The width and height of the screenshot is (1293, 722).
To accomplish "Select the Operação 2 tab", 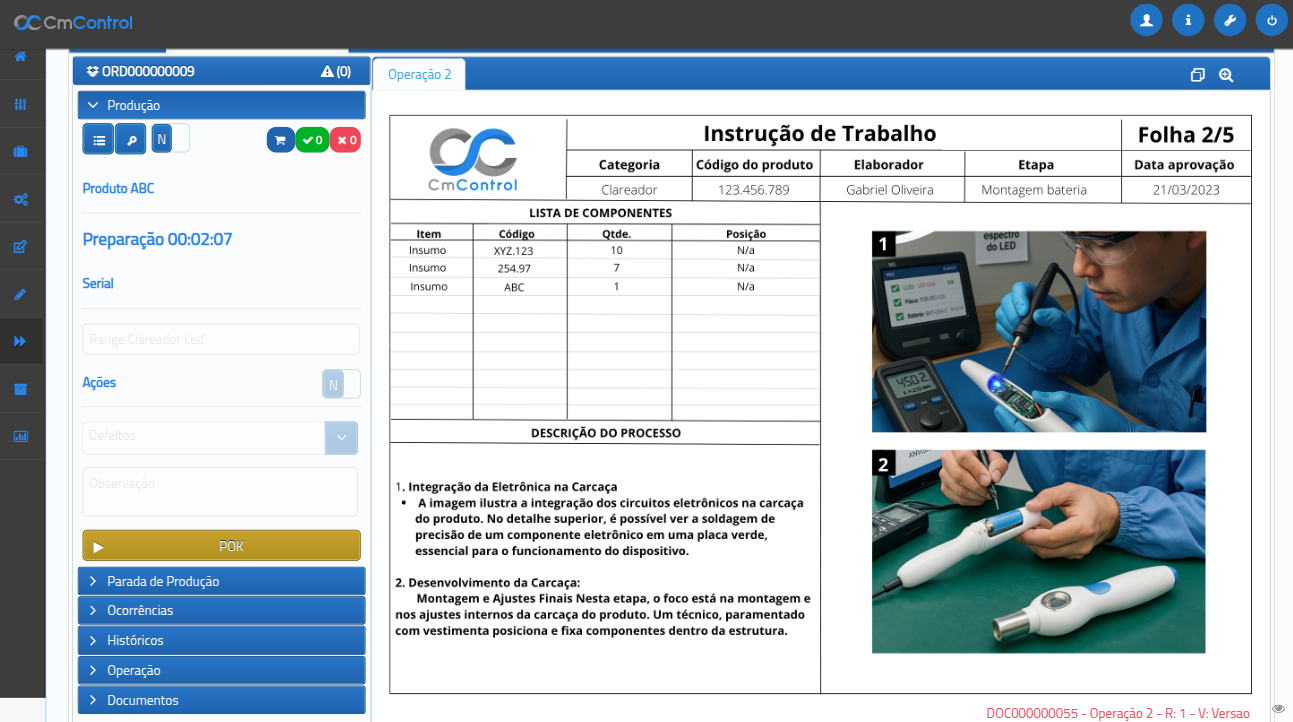I will 419,75.
